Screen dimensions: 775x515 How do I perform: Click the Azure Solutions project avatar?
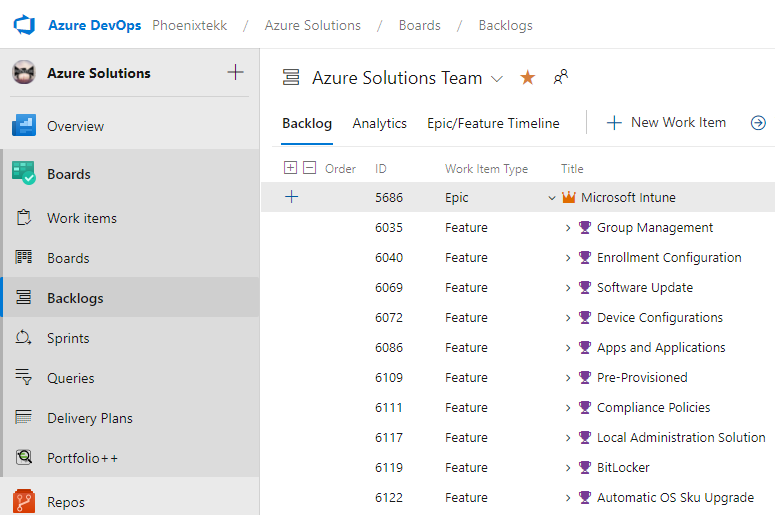point(24,73)
